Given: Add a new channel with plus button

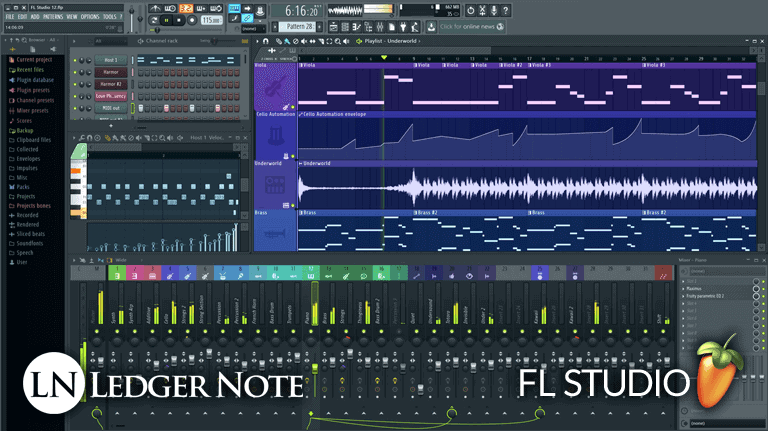Looking at the screenshot, I should pos(111,126).
